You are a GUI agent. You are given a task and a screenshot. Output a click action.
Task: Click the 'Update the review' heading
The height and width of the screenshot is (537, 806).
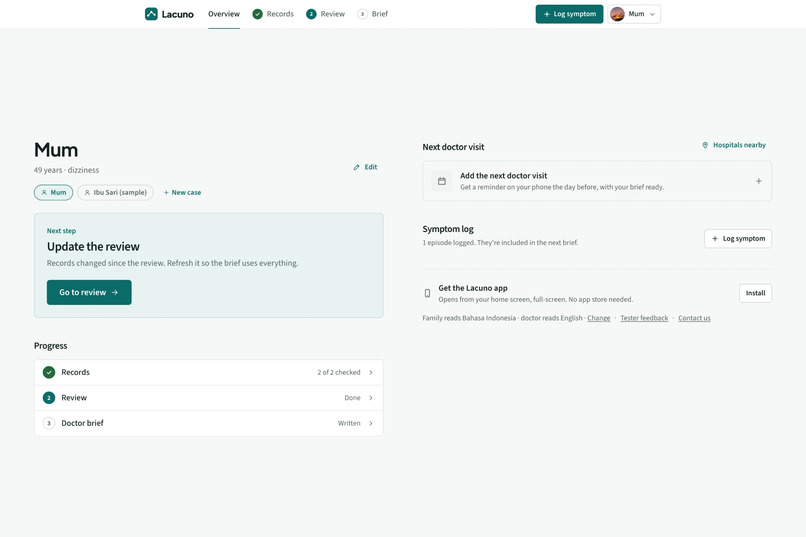(x=93, y=247)
